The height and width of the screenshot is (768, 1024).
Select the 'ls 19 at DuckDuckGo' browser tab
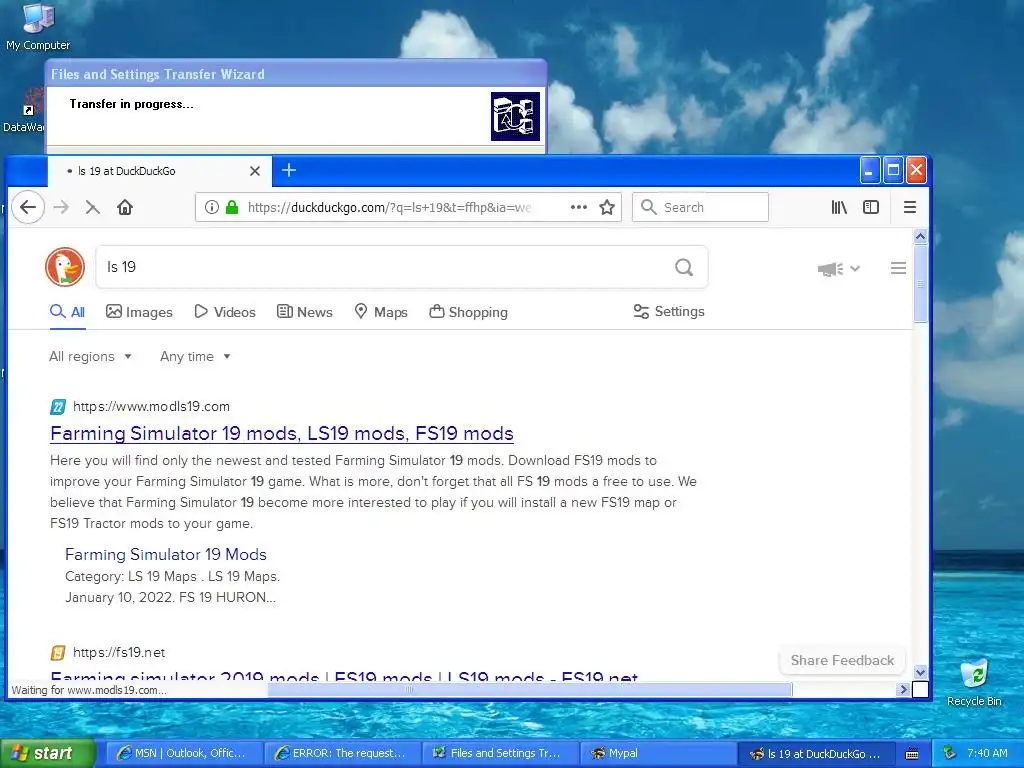coord(159,171)
